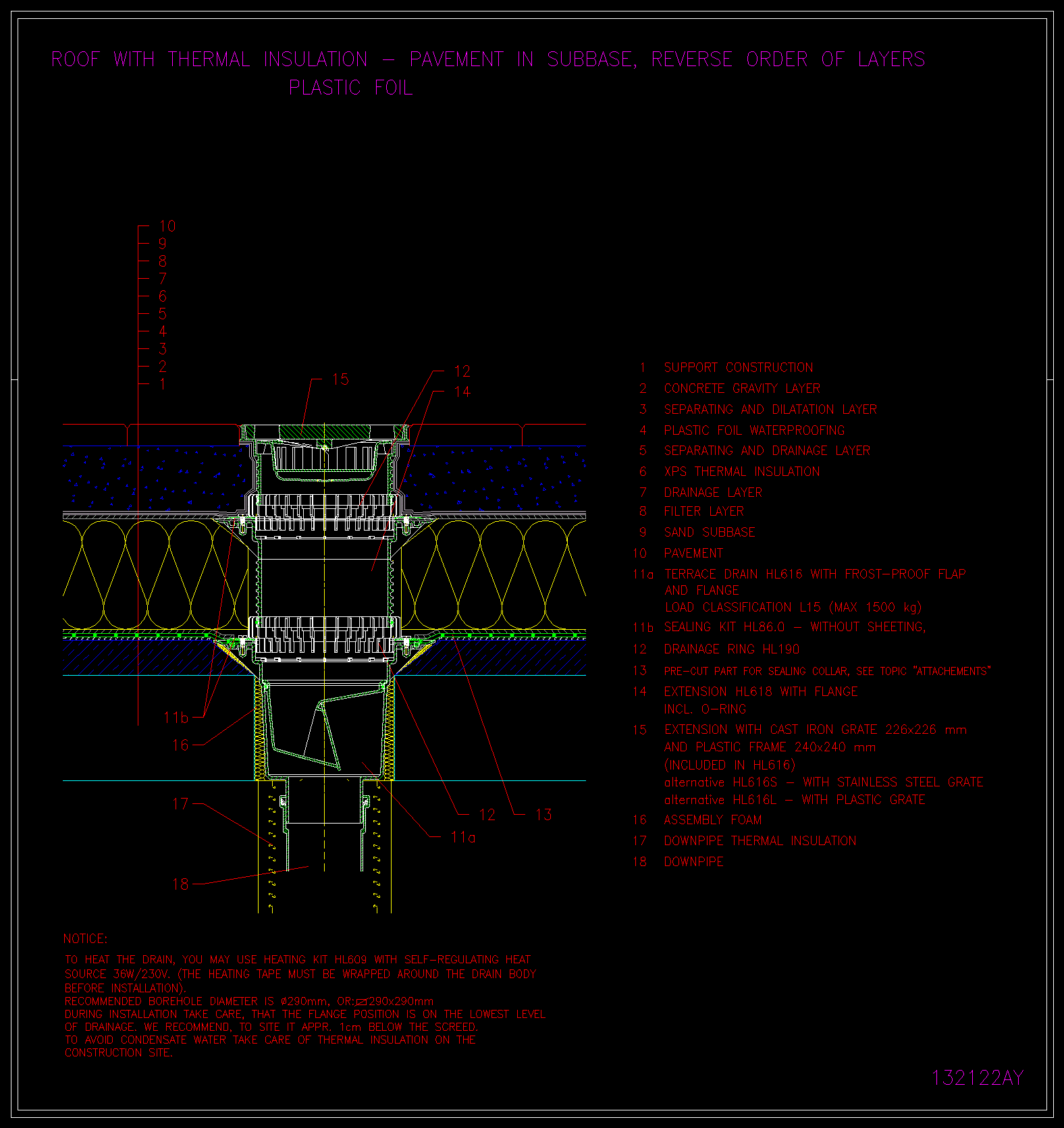Click callout label 17 beside the downpipe
The height and width of the screenshot is (1128, 1064).
pyautogui.click(x=181, y=805)
